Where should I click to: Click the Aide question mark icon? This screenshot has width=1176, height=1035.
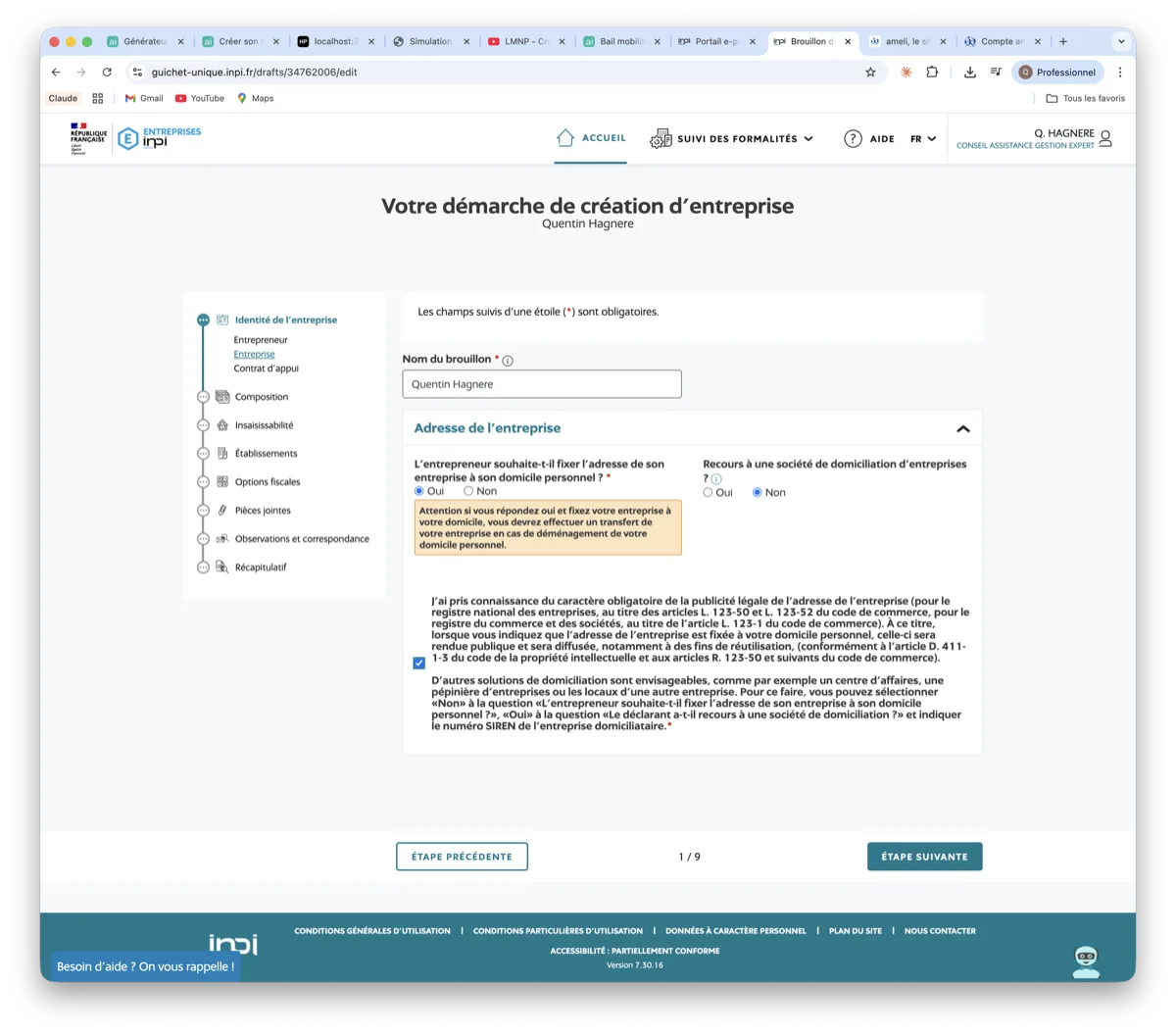[x=853, y=138]
